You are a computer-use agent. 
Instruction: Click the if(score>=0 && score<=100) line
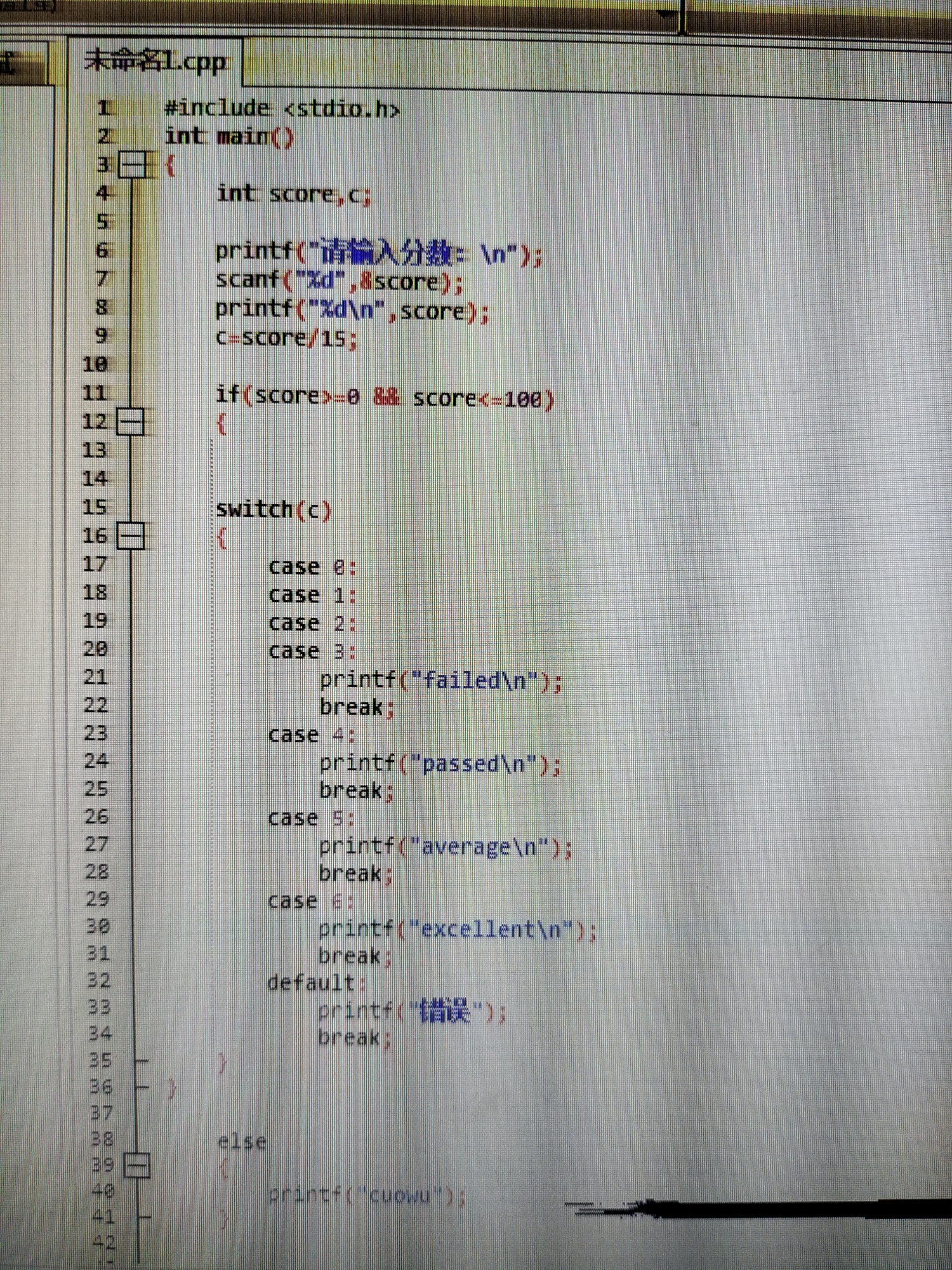(385, 397)
